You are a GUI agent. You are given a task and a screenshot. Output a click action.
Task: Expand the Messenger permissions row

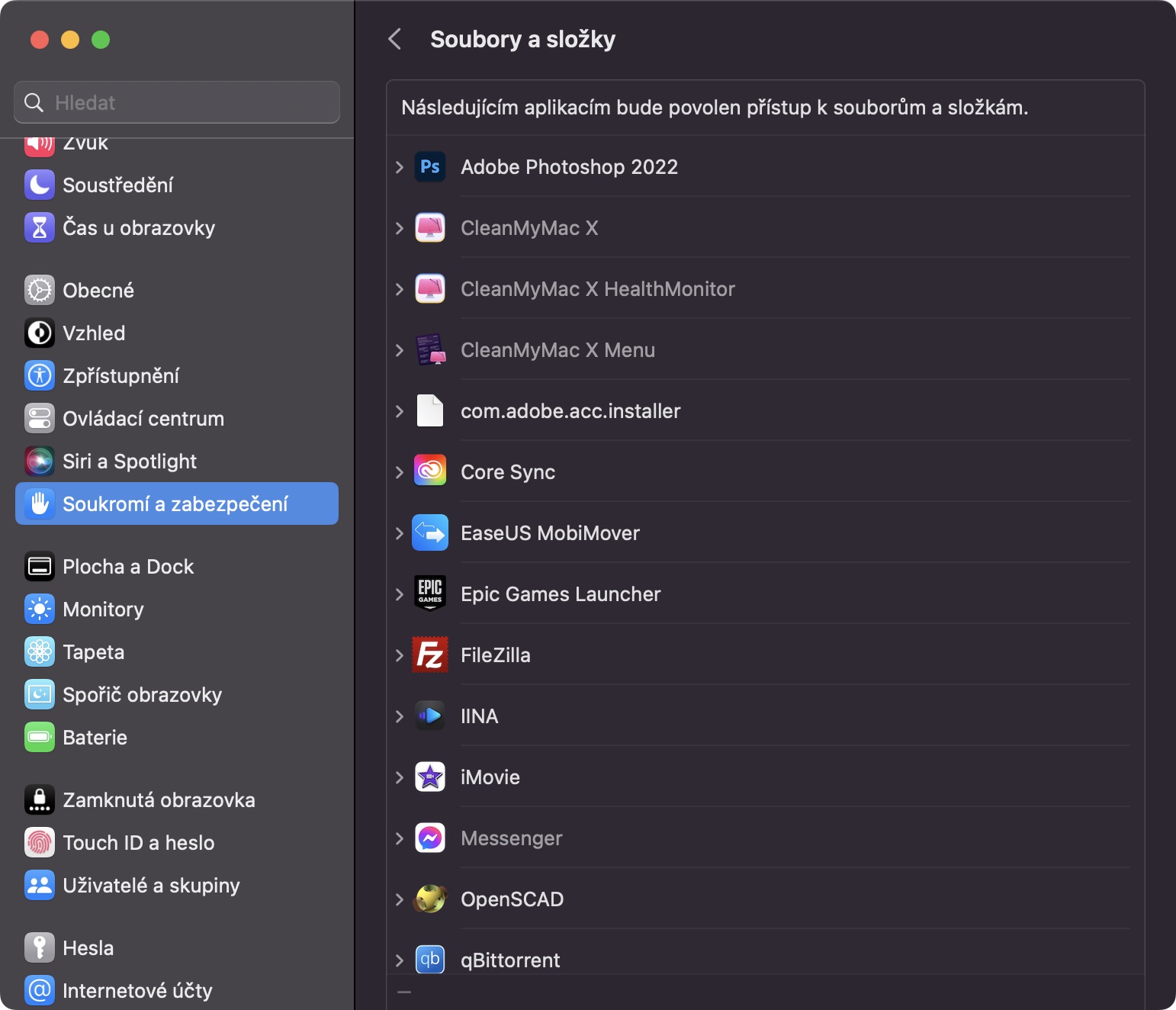pyautogui.click(x=400, y=838)
